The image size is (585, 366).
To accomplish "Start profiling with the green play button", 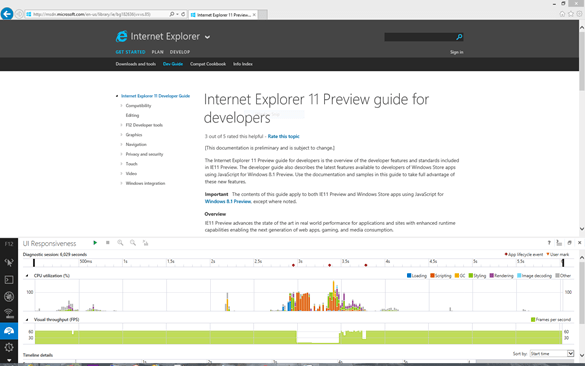I will (x=95, y=243).
